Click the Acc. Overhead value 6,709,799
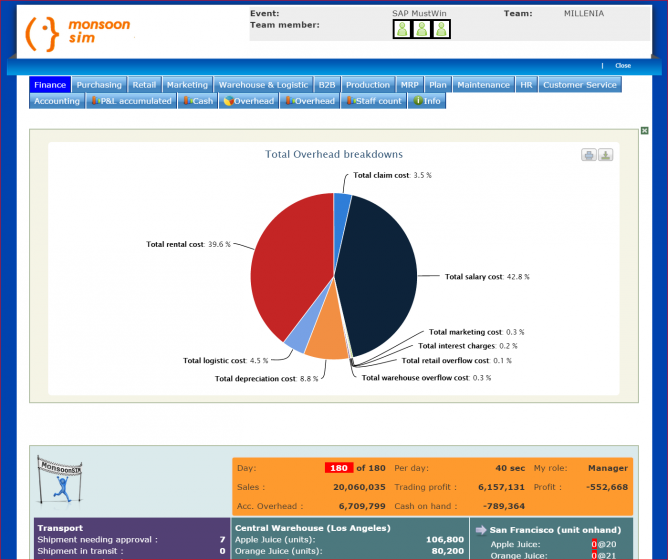 (362, 506)
